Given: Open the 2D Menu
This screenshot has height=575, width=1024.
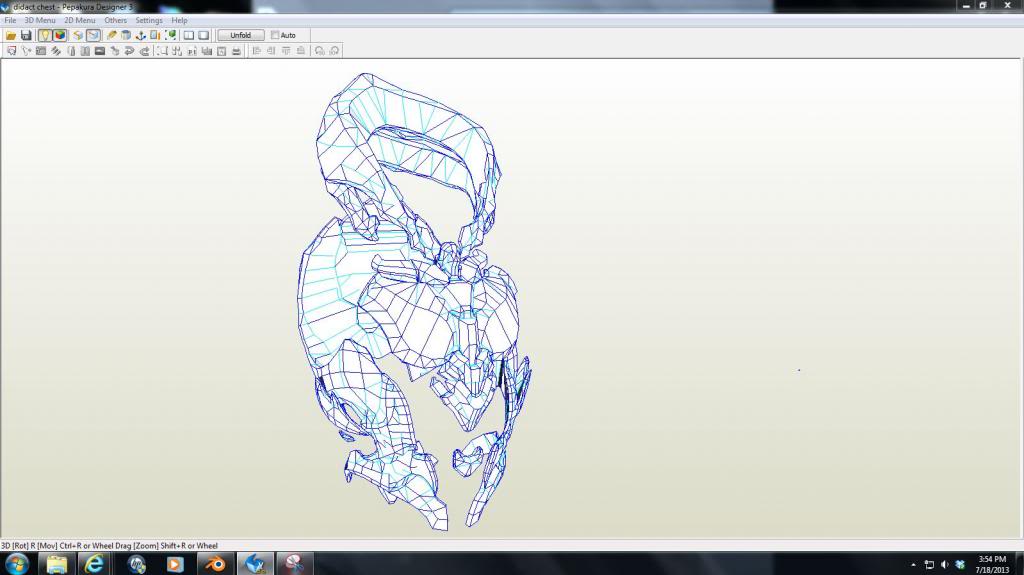Looking at the screenshot, I should (80, 20).
